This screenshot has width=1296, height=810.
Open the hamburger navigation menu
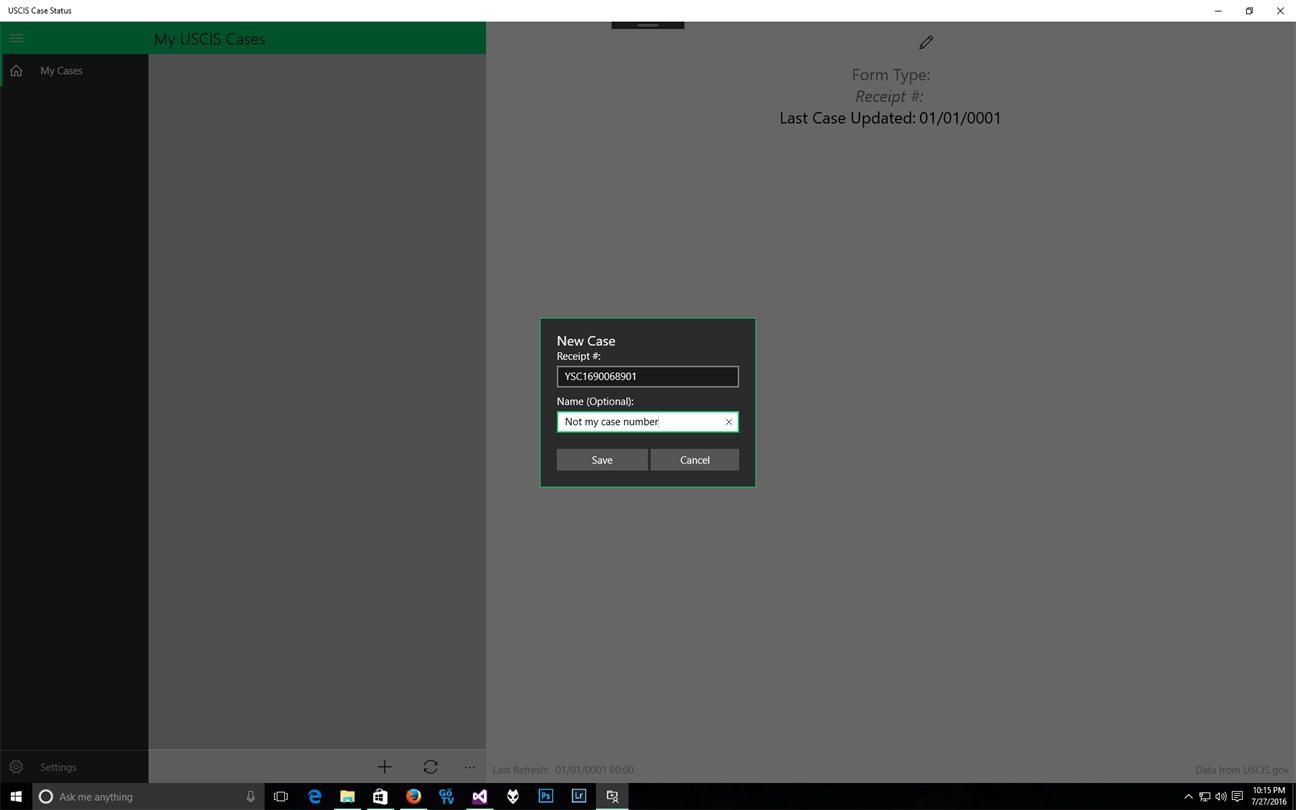[x=16, y=38]
